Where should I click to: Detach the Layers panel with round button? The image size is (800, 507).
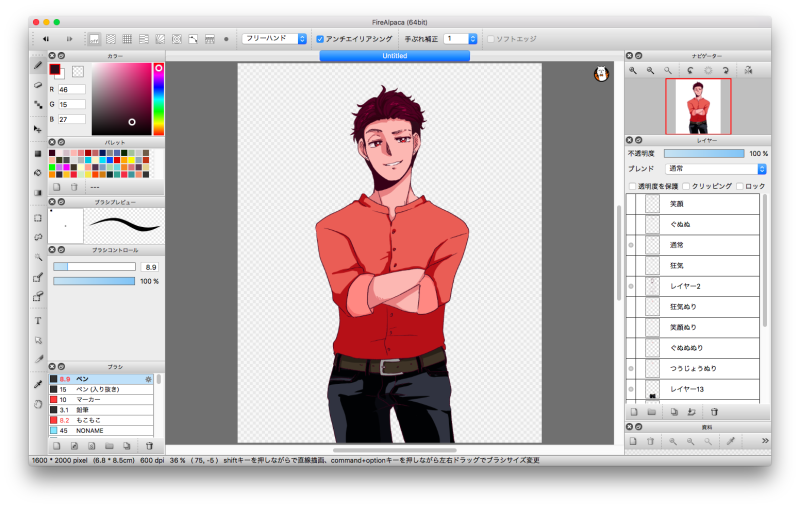tap(638, 140)
